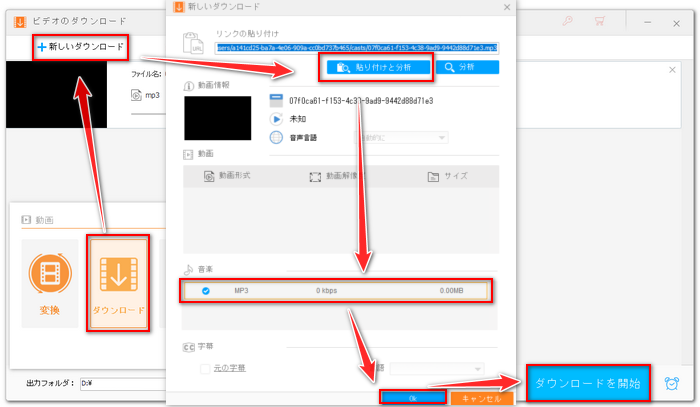Click the key registration icon in title bar
Viewport: 700px width, 407px height.
tap(567, 21)
